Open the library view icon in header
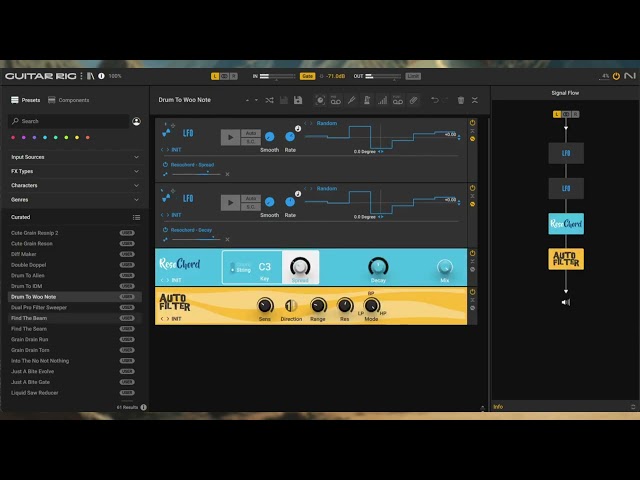Screen dimensions: 640x480 (91, 76)
